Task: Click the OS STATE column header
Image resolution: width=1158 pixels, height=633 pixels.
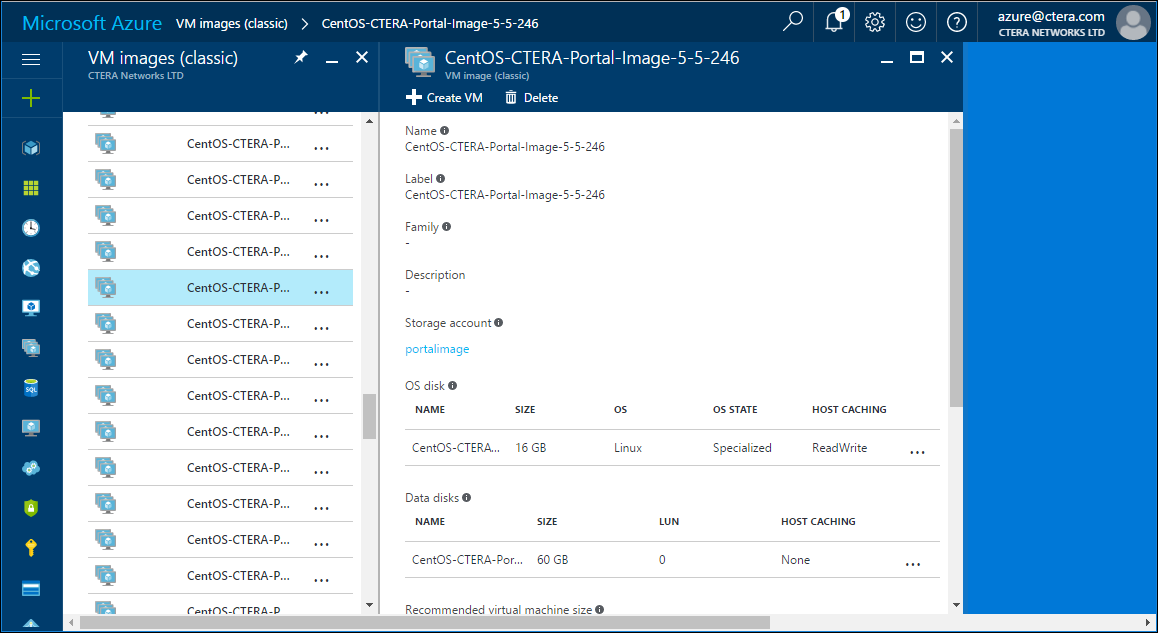Action: tap(735, 409)
